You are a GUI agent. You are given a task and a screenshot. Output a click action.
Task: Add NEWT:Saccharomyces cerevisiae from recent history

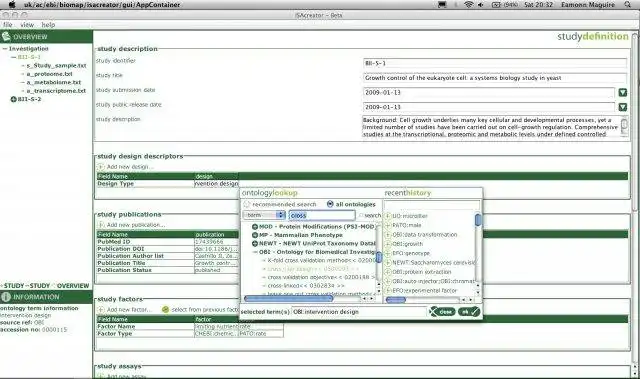[x=388, y=263]
